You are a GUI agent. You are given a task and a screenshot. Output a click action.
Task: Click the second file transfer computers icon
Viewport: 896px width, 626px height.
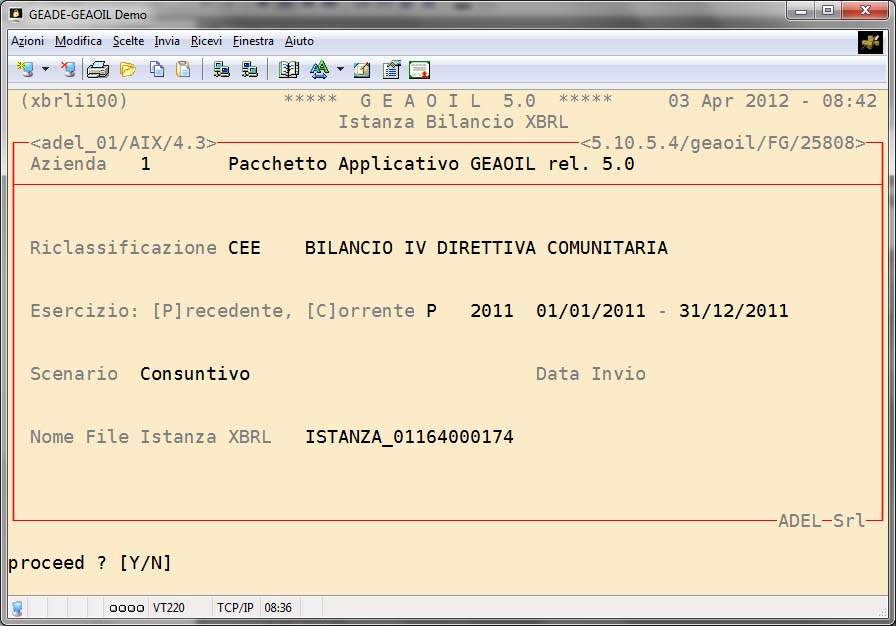point(250,70)
